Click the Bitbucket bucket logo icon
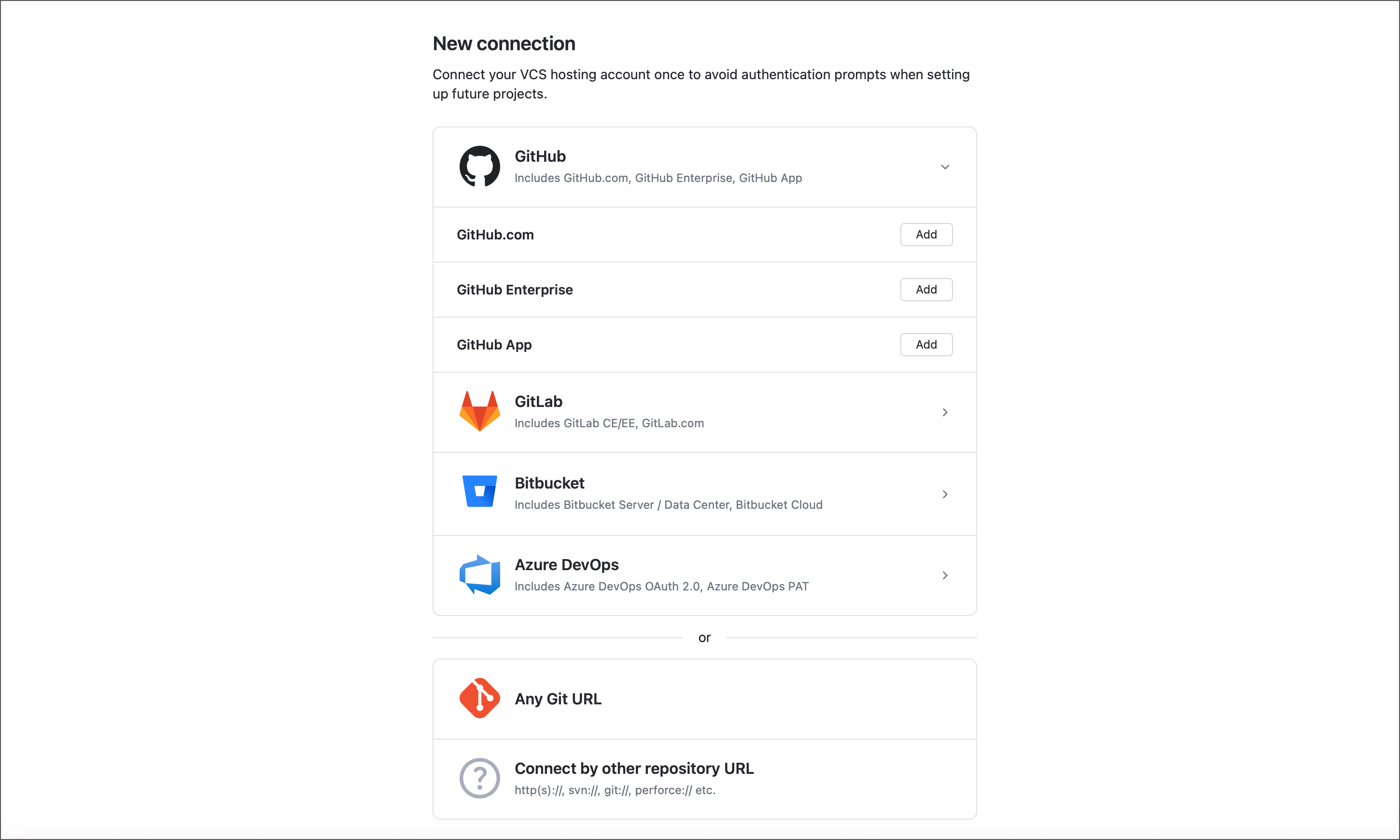The width and height of the screenshot is (1400, 840). click(479, 491)
